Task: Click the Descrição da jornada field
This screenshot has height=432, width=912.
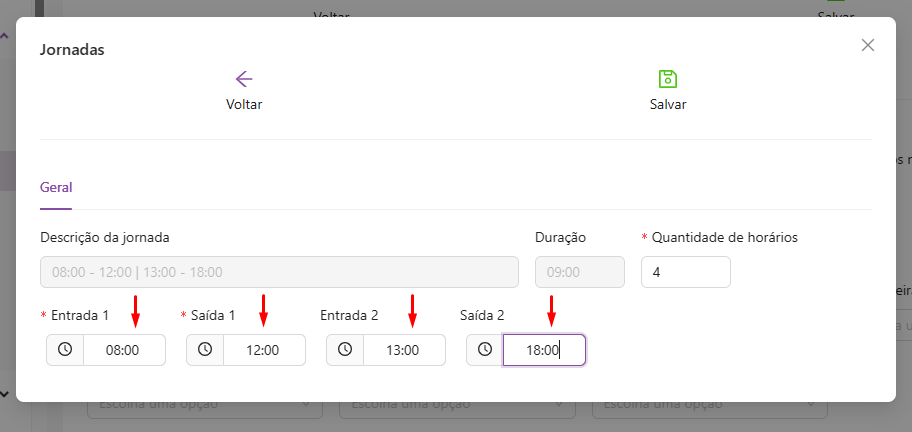Action: click(x=279, y=272)
